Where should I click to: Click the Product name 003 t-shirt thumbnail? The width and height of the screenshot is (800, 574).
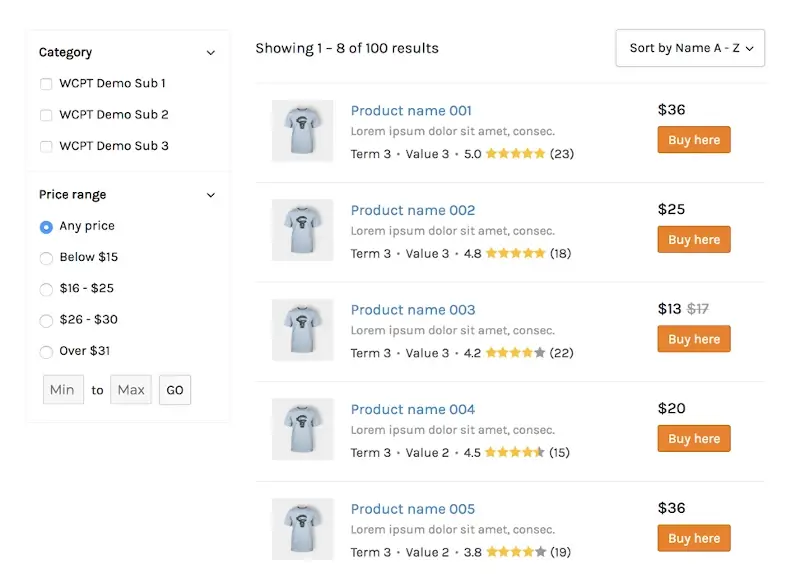click(302, 330)
